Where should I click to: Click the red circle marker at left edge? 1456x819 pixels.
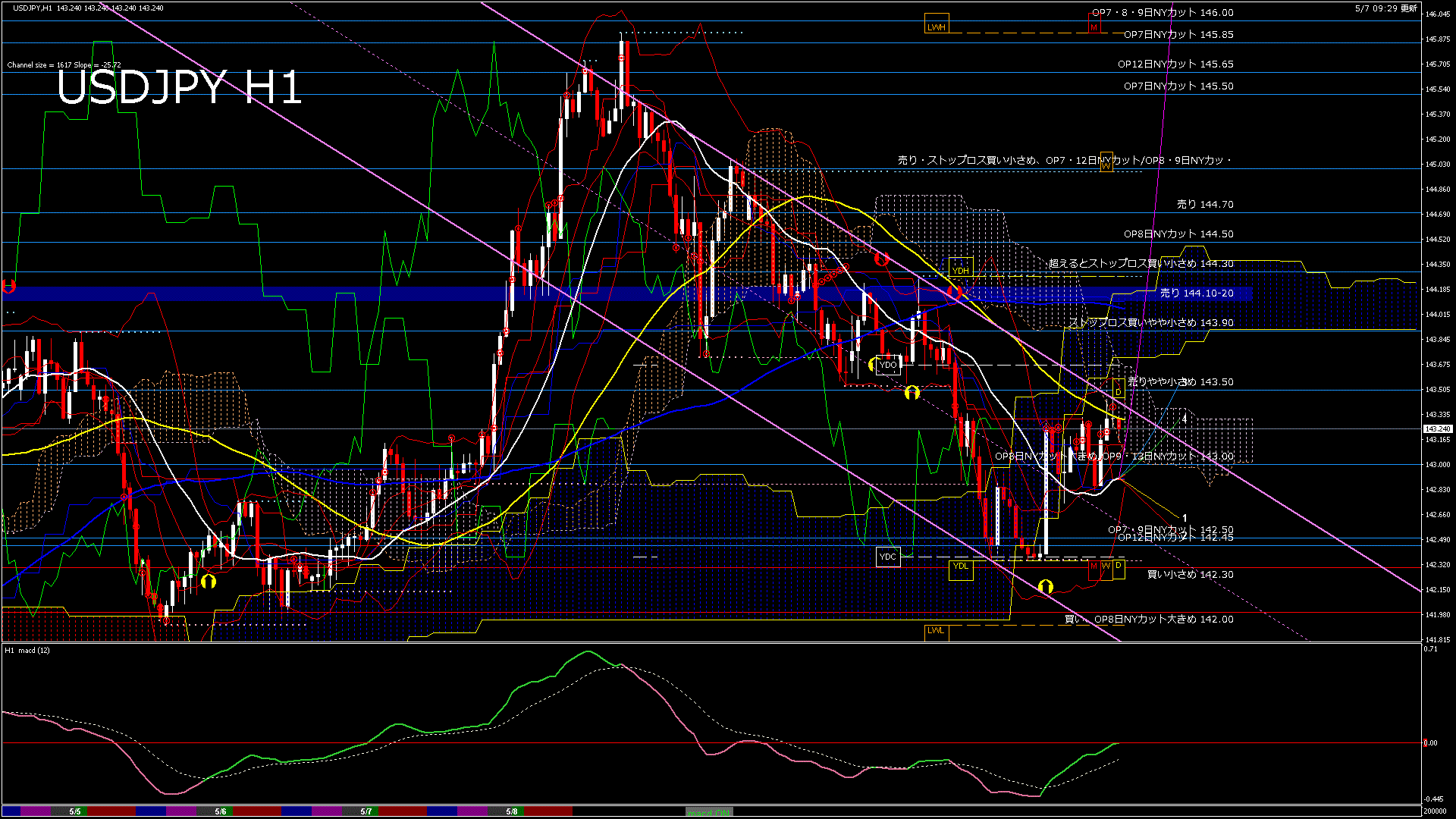click(9, 287)
